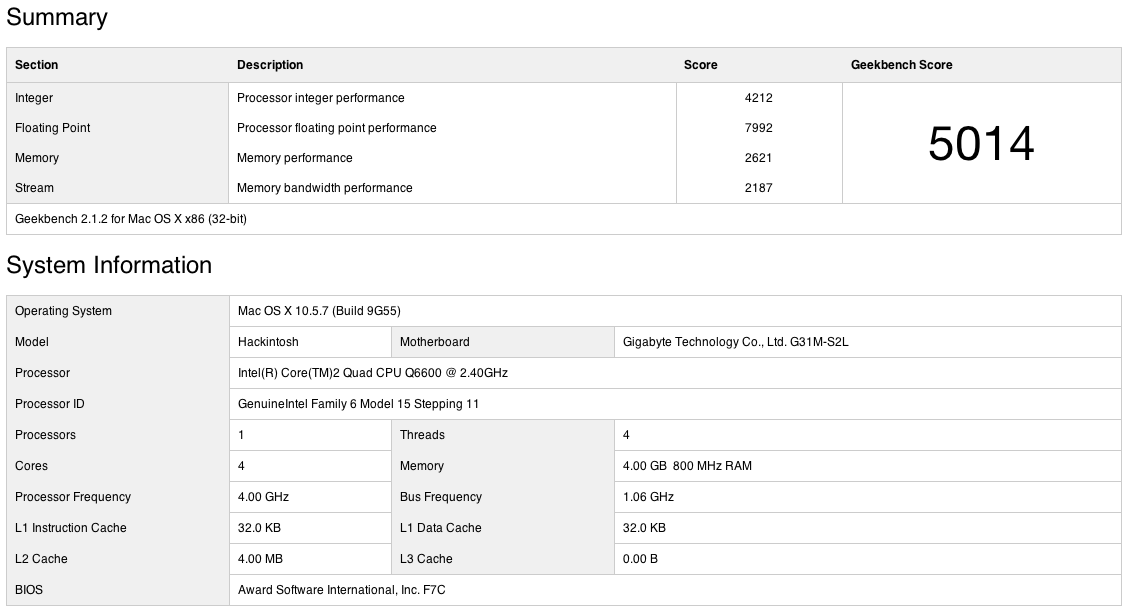Click the Description column header
This screenshot has height=613, width=1128.
coord(270,65)
